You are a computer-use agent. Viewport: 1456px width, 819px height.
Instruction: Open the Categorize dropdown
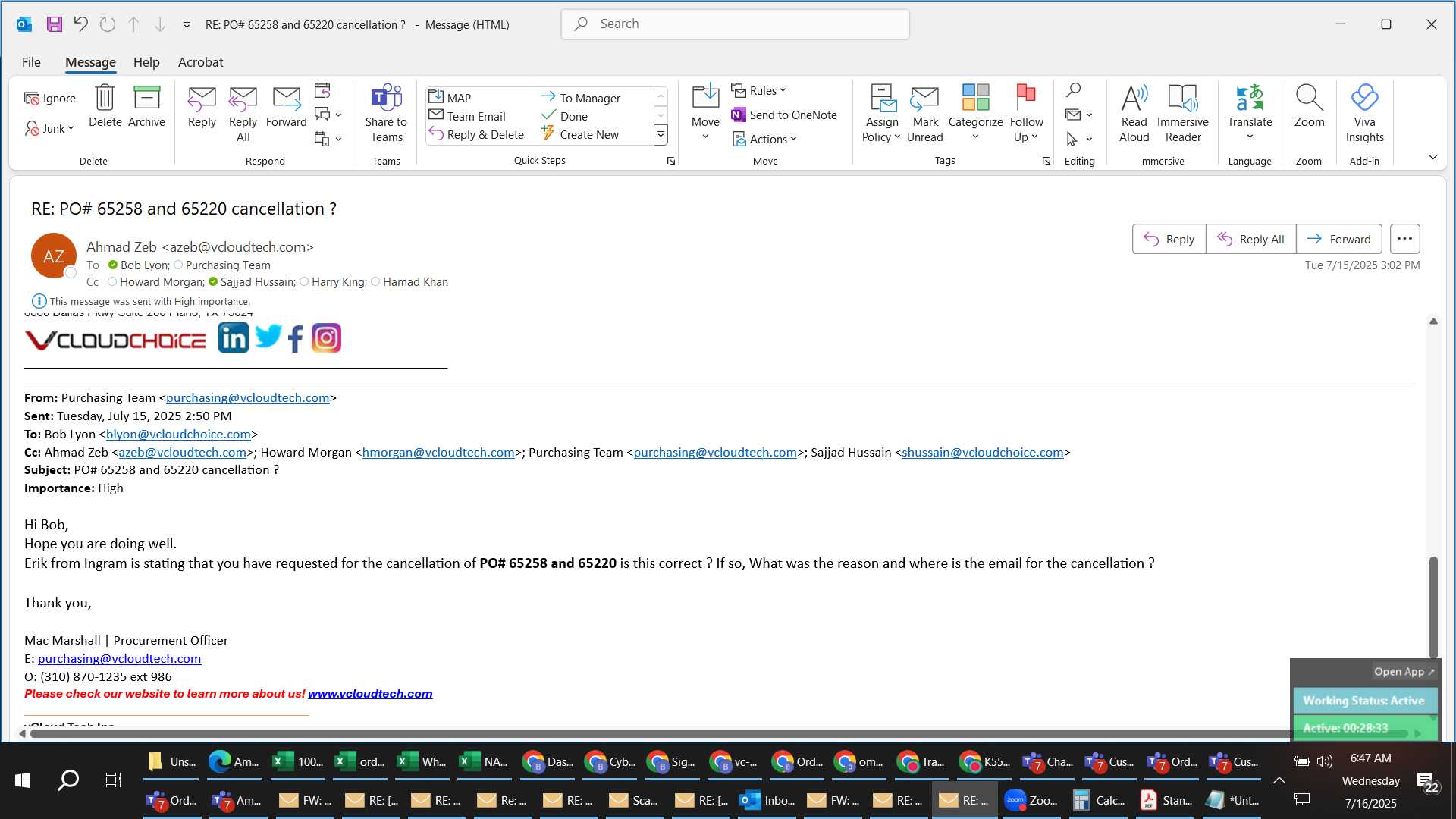click(x=975, y=129)
